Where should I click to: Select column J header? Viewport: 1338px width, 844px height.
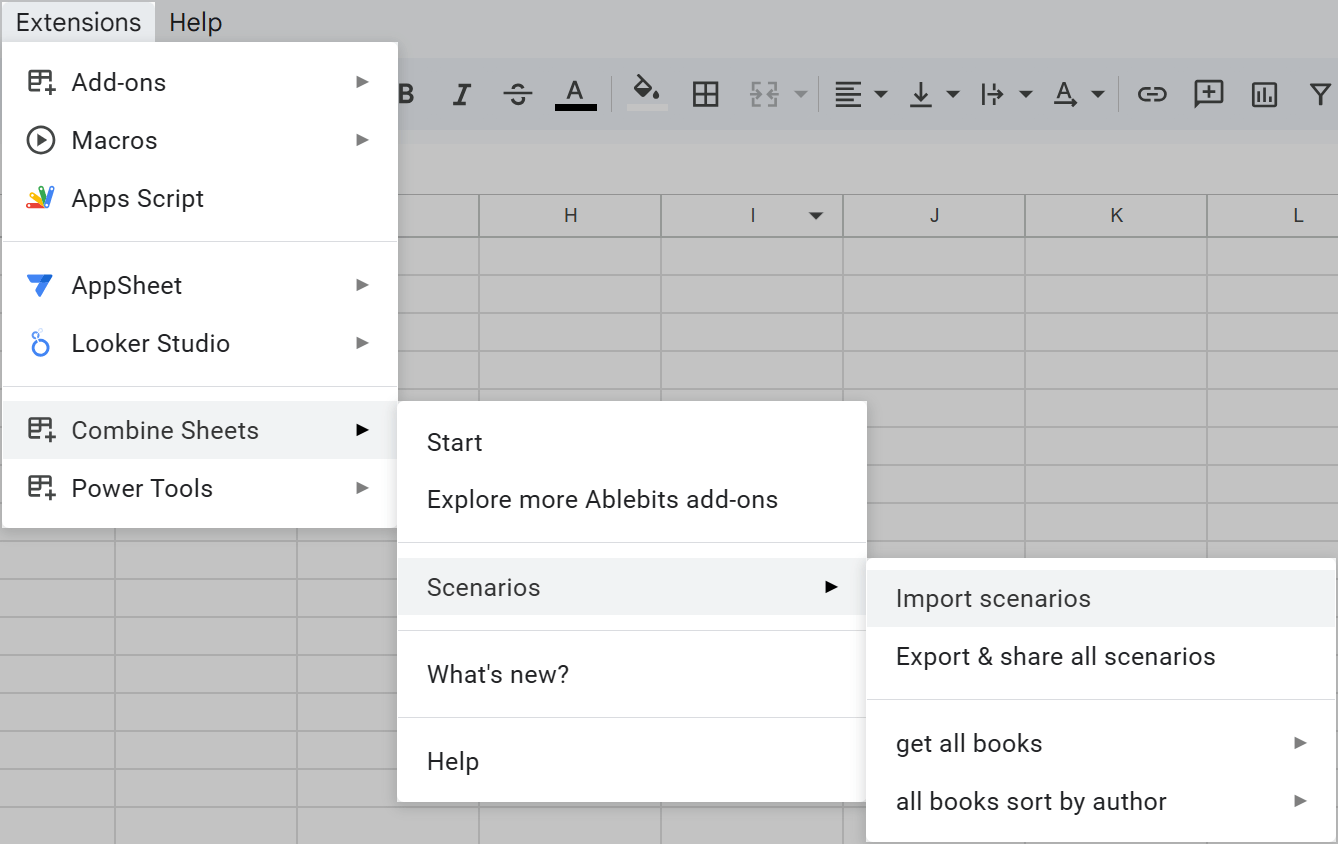tap(934, 215)
